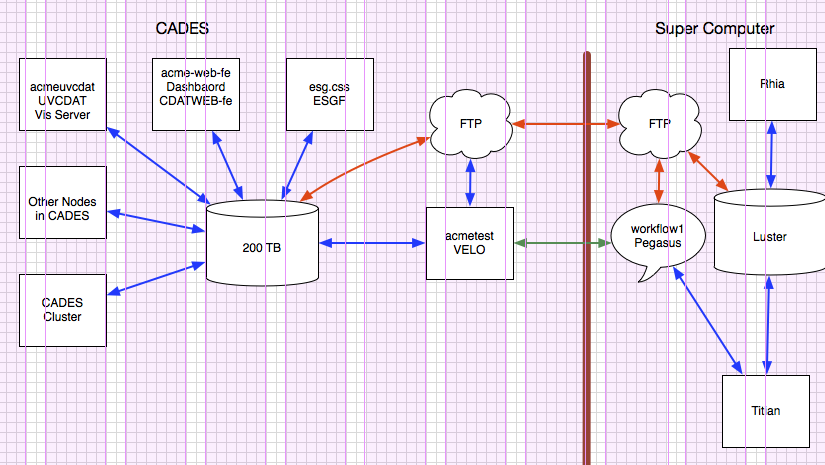This screenshot has height=465, width=825.
Task: Select the acmetest VELO box
Action: coord(470,243)
